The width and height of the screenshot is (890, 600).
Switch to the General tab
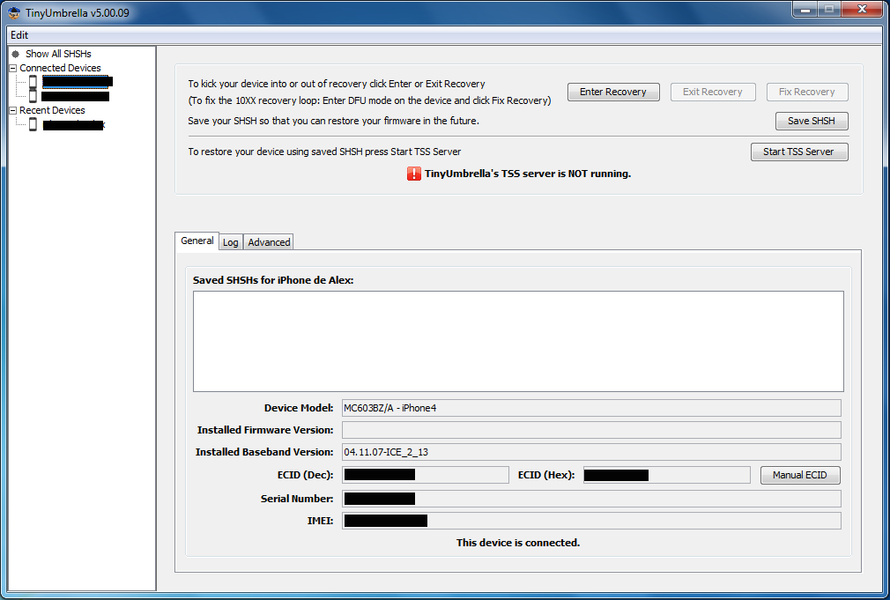pyautogui.click(x=197, y=241)
